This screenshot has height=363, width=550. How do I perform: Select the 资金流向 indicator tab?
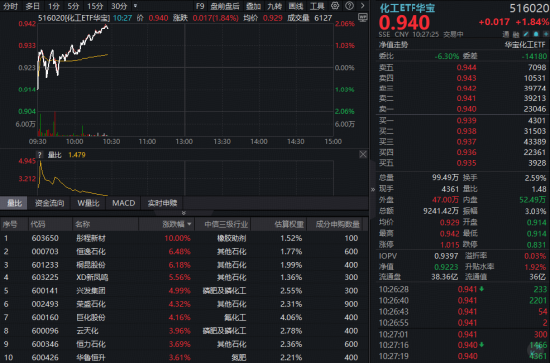49,203
